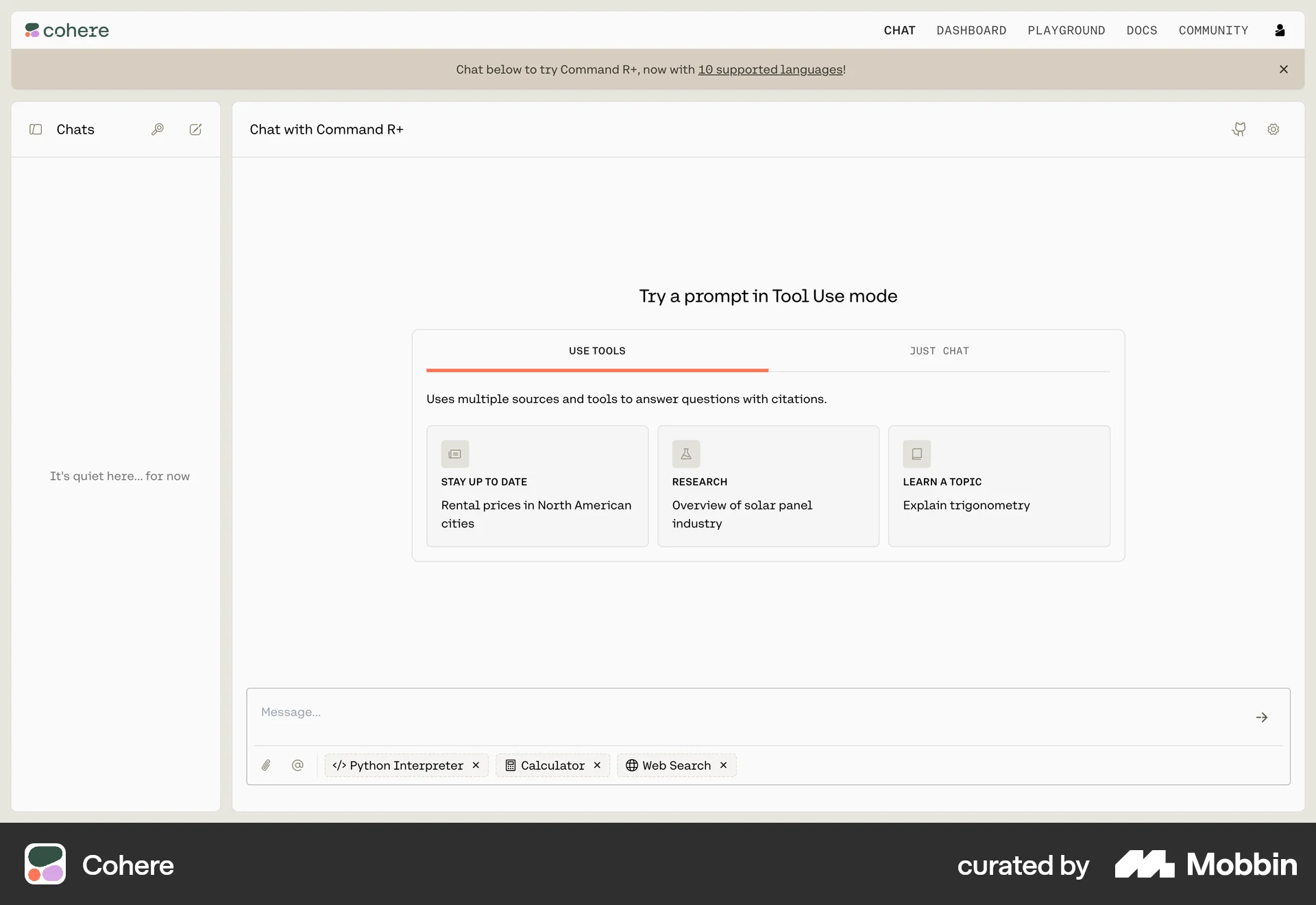Screen dimensions: 1316x905
Task: Open the 10 supported languages link
Action: (x=770, y=69)
